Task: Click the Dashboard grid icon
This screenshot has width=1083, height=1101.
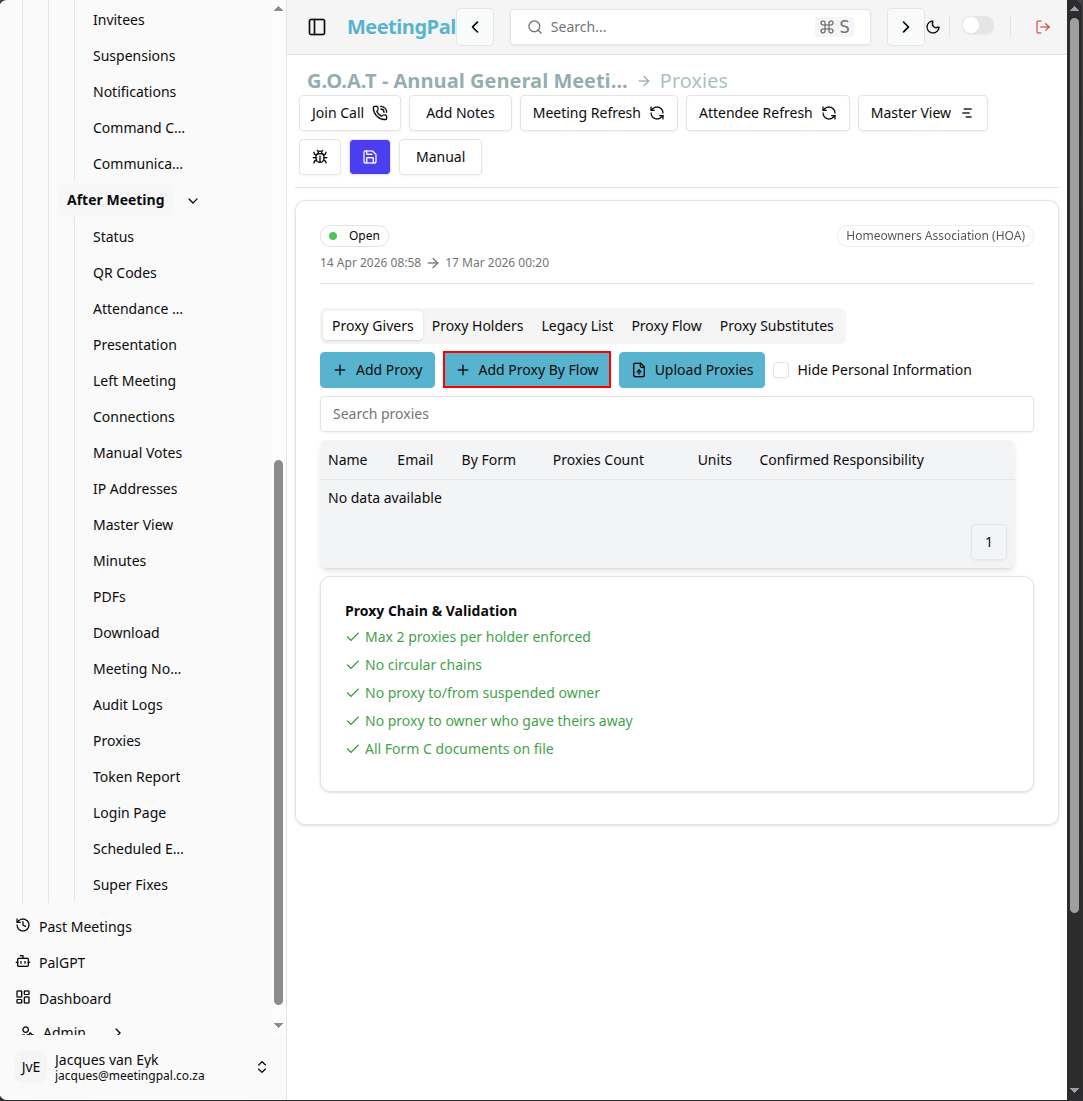Action: (x=23, y=997)
